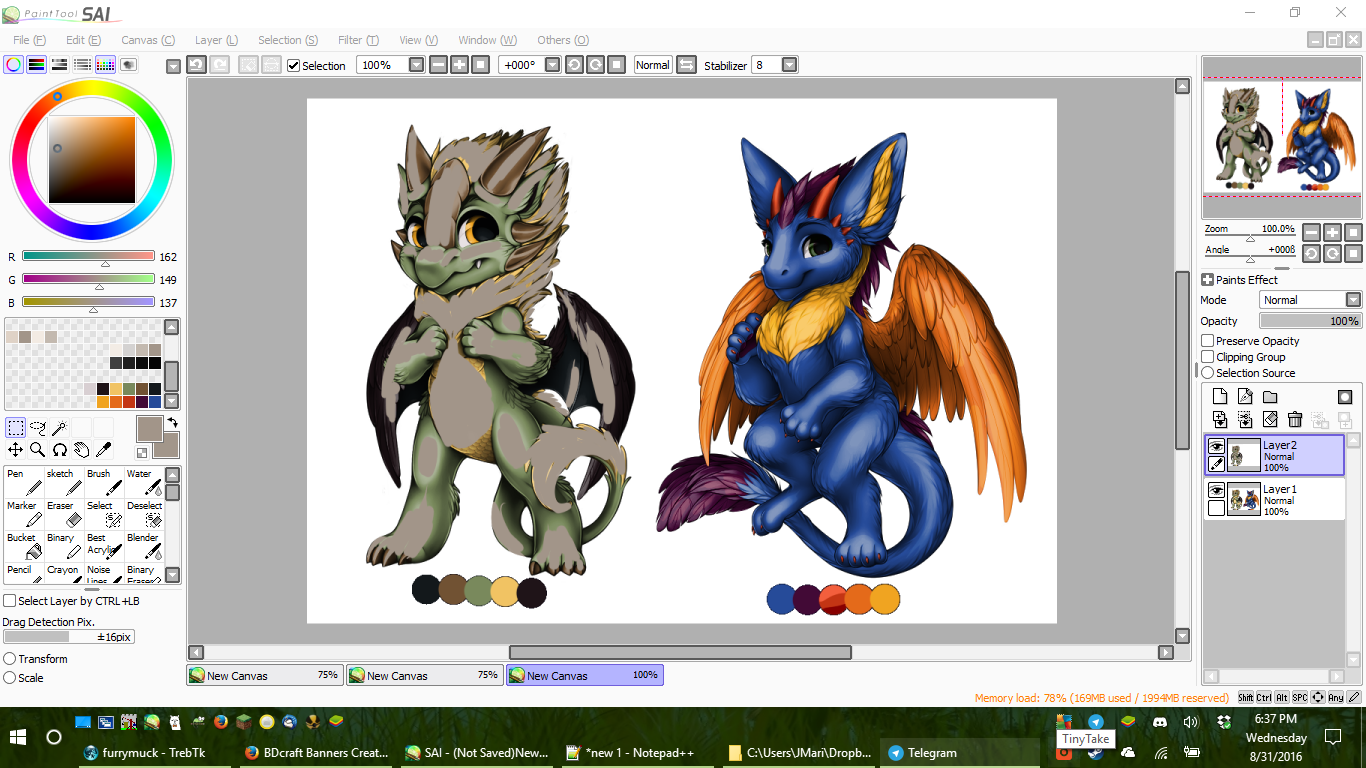Click the Undo arrow in toolbar
1366x768 pixels.
196,65
